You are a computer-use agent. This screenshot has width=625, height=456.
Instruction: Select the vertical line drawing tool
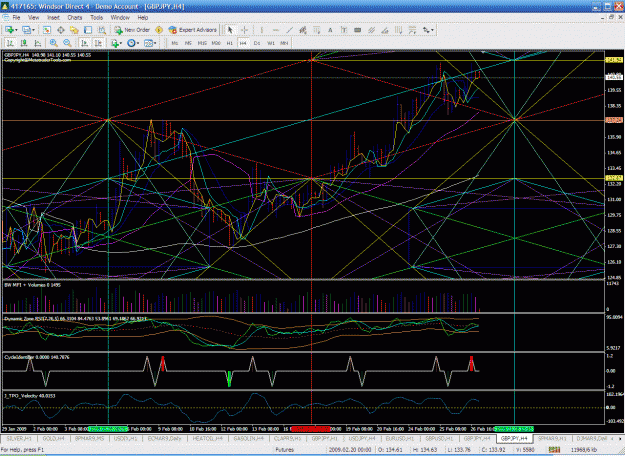tap(261, 30)
